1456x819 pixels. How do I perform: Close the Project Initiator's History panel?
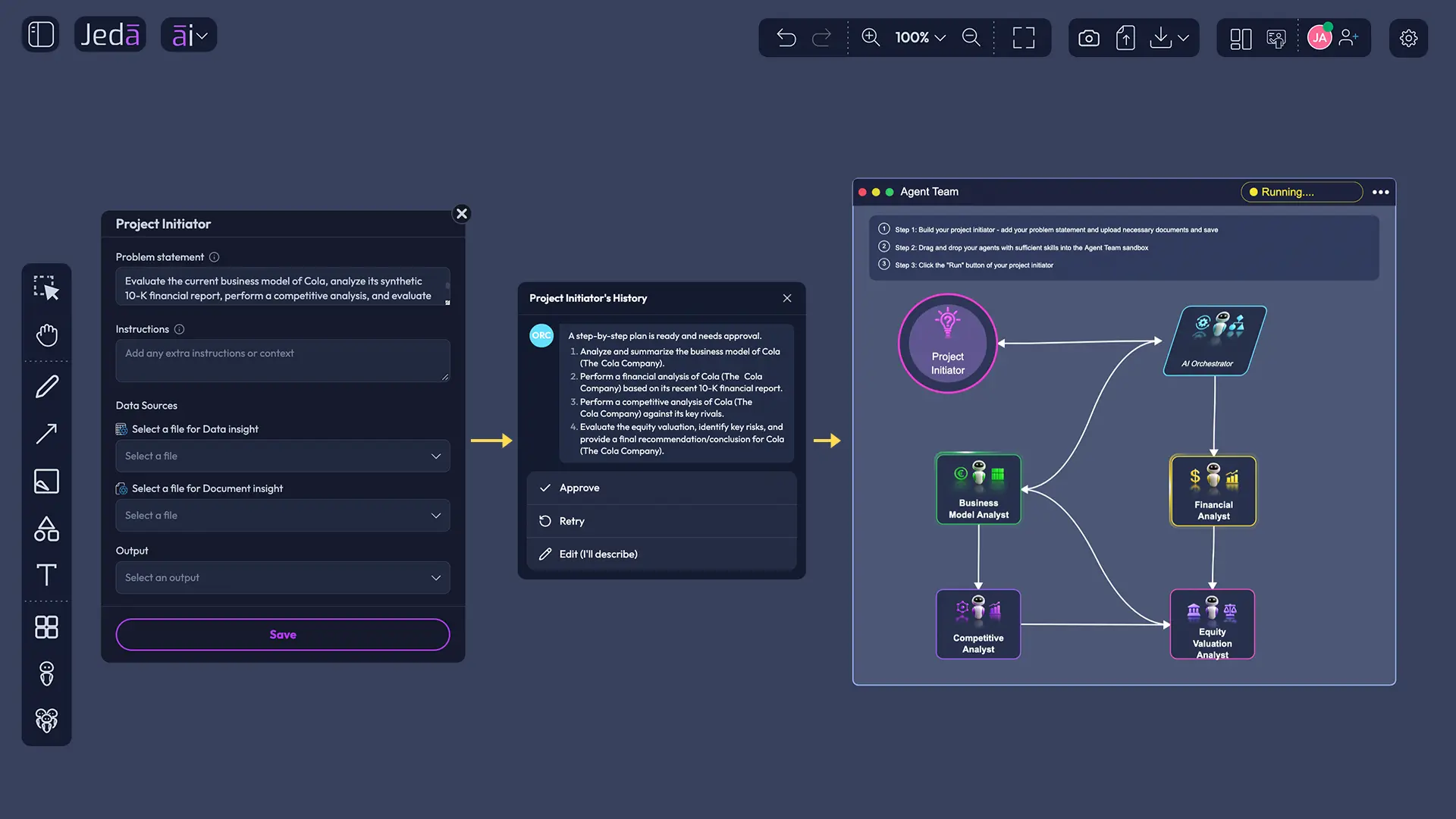point(787,298)
